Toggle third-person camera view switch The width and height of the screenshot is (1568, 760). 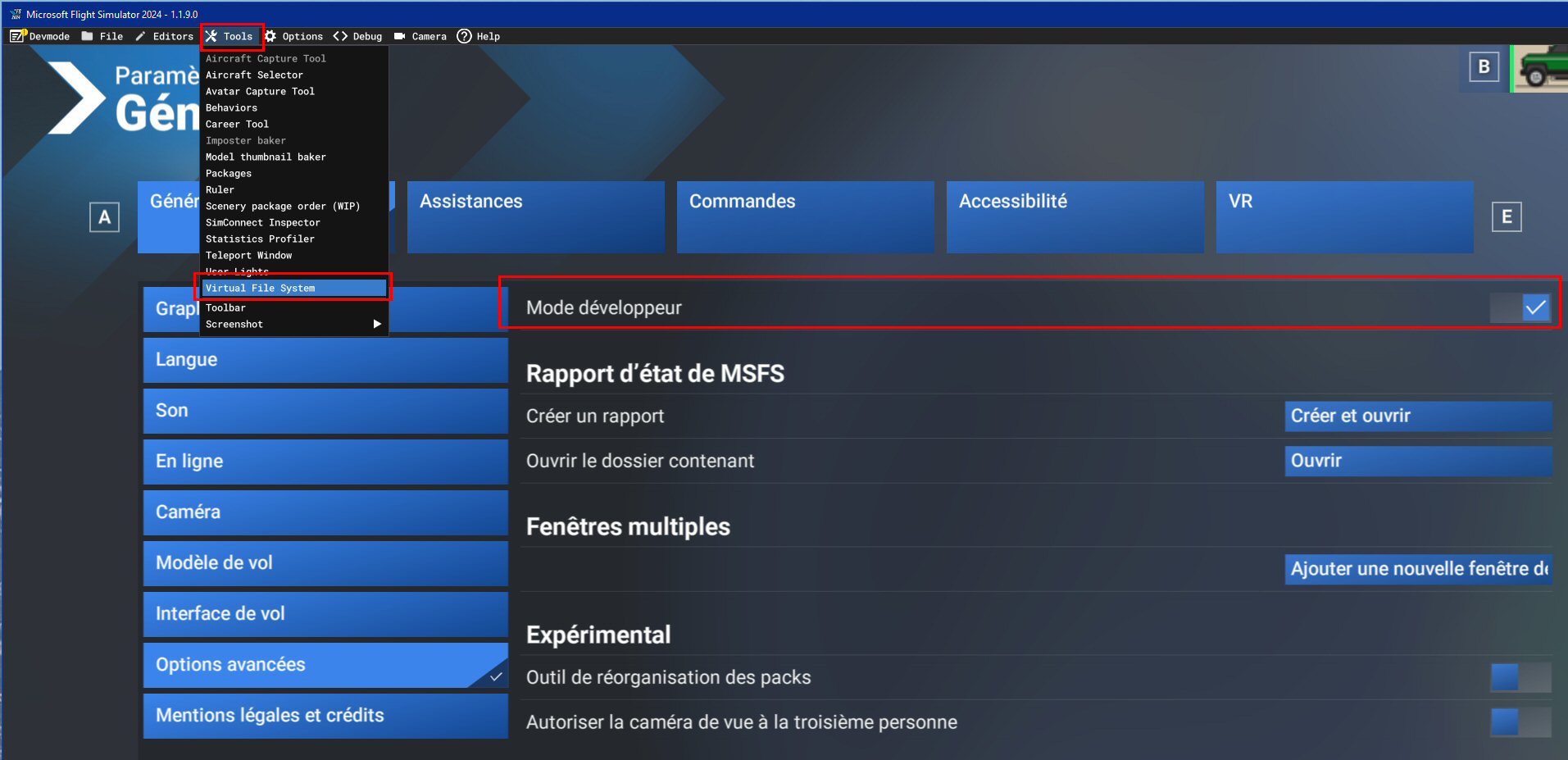pyautogui.click(x=1520, y=722)
